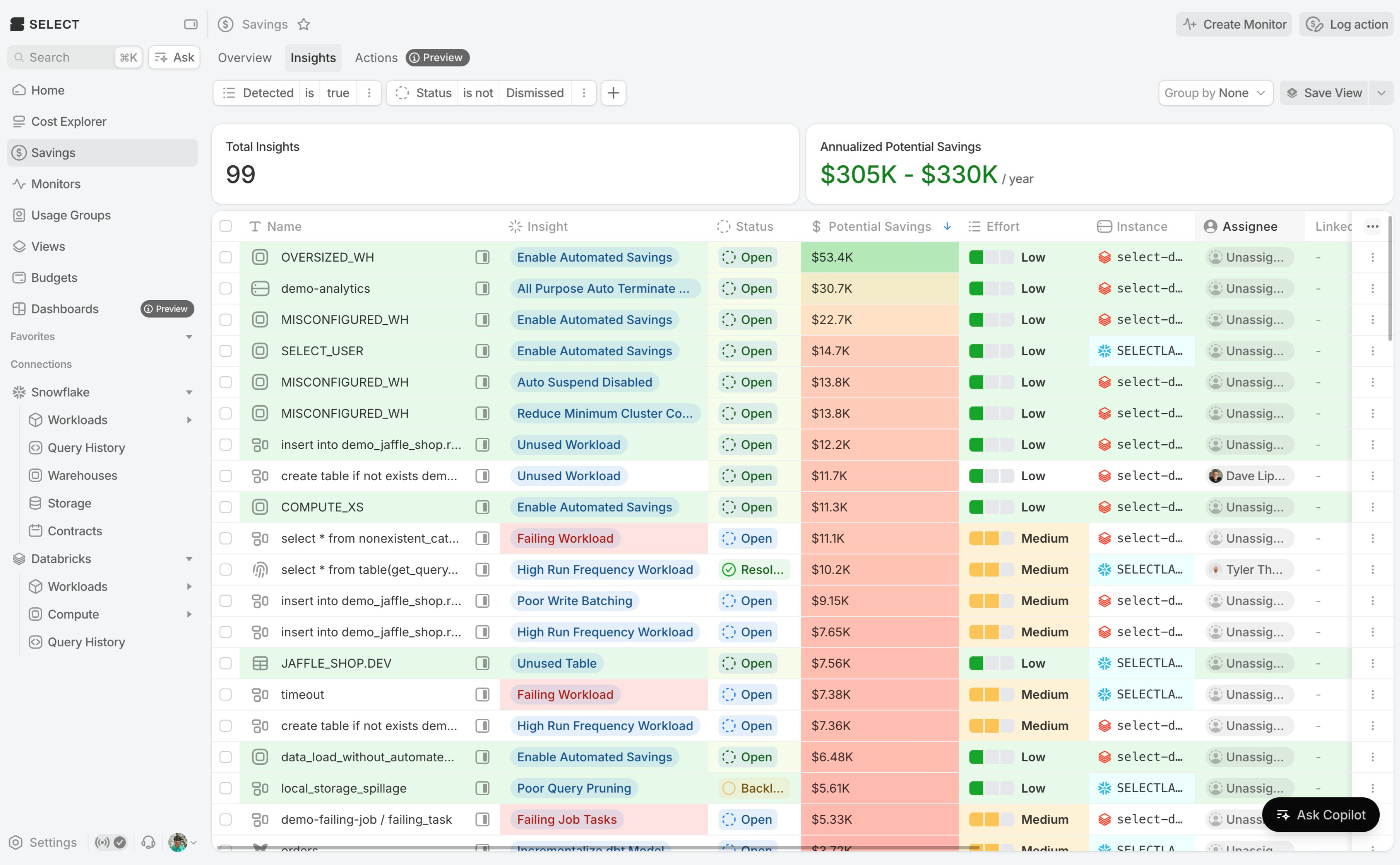Expand Databricks Workloads submenu
This screenshot has height=865, width=1400.
189,586
